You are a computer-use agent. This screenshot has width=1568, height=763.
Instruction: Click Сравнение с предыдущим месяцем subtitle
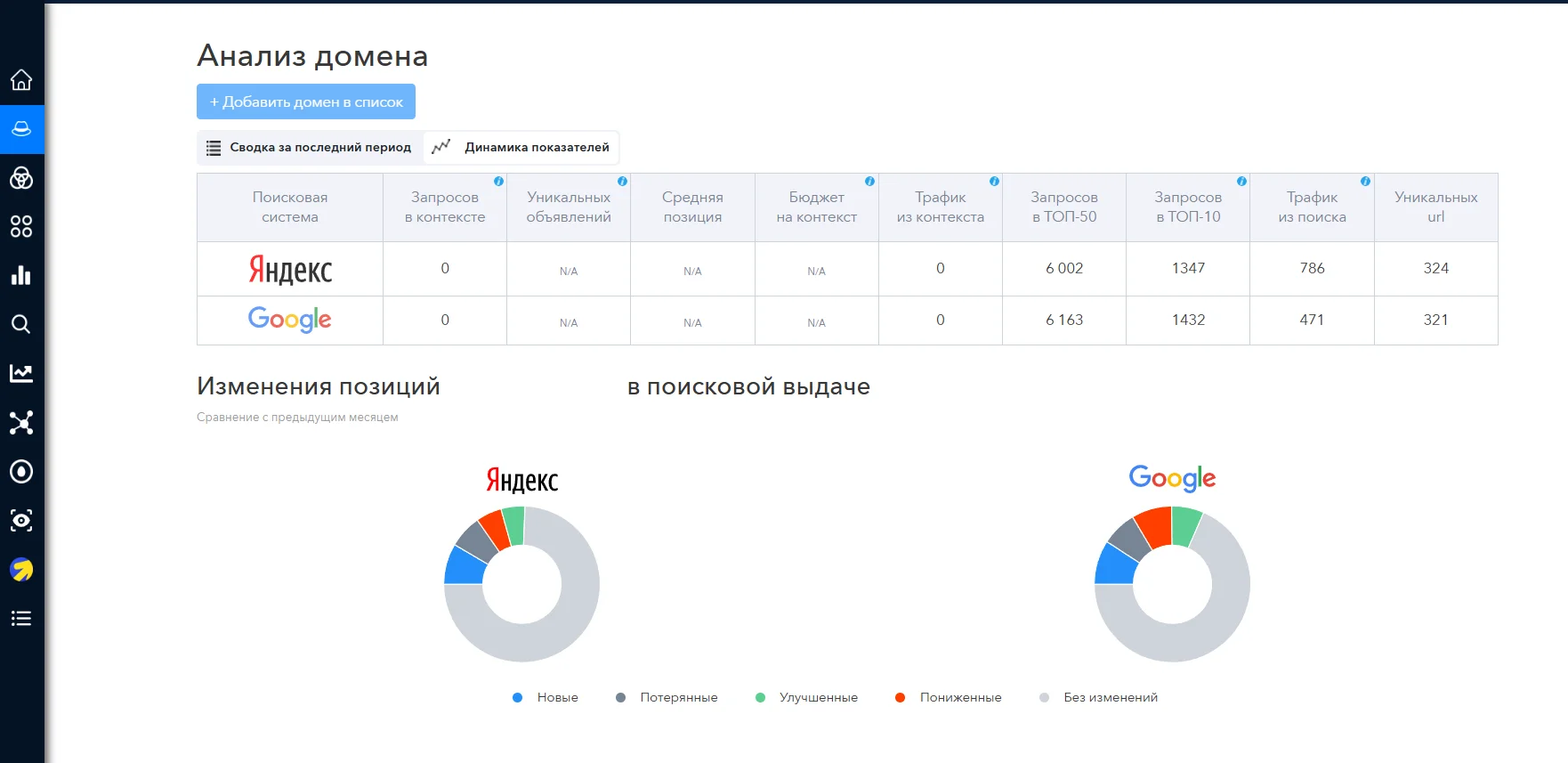pyautogui.click(x=297, y=418)
